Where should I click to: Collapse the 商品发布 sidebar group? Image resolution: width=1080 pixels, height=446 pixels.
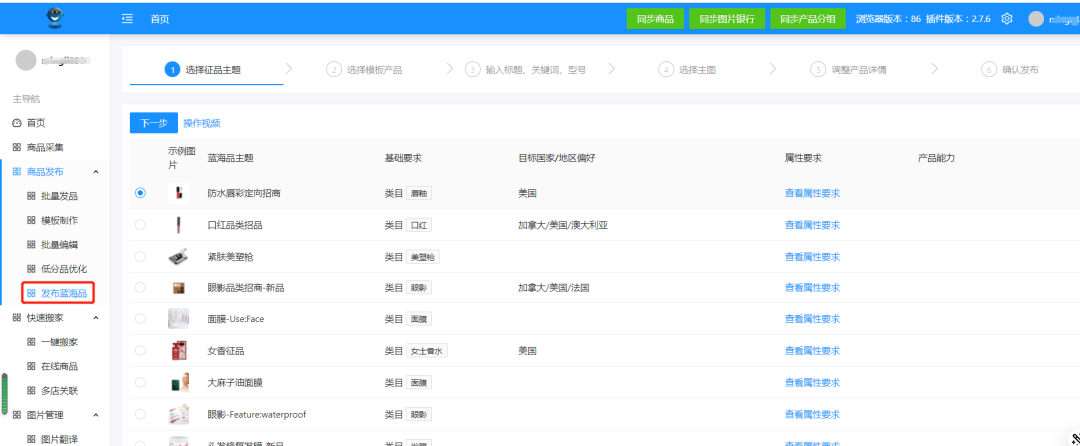[96, 172]
